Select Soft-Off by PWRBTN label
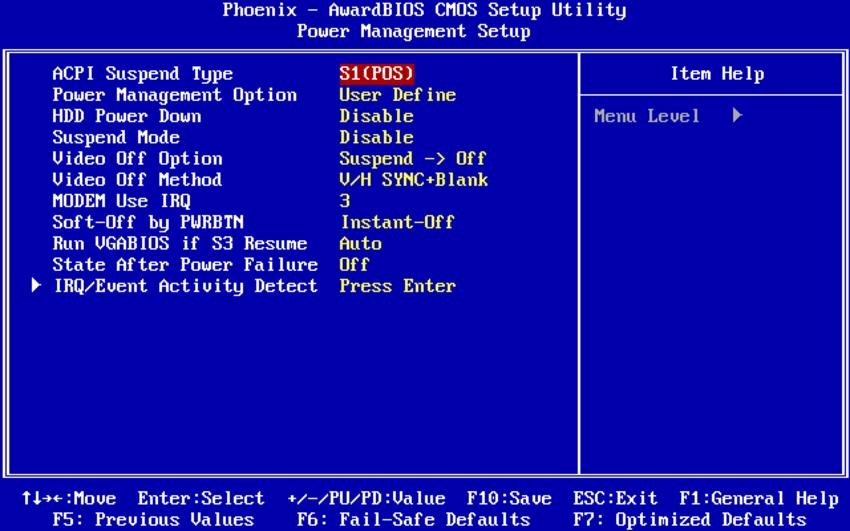The height and width of the screenshot is (531, 850). [148, 222]
